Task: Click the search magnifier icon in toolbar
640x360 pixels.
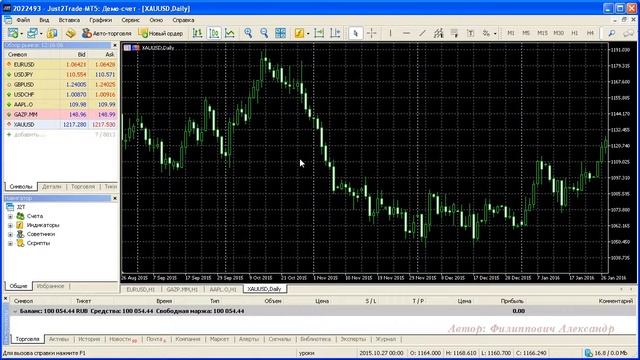Action: (x=611, y=33)
